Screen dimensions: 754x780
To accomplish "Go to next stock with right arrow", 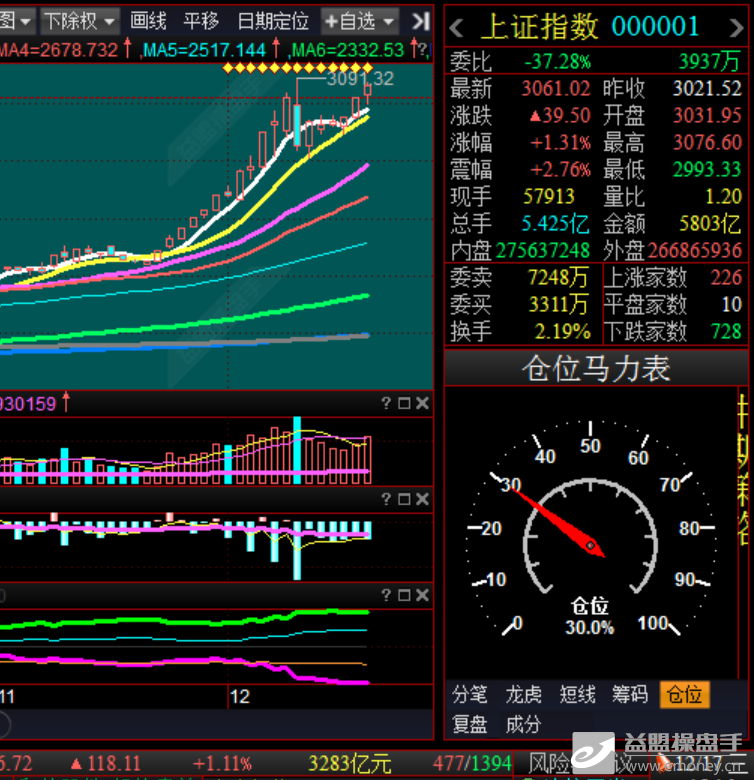I will (x=734, y=25).
